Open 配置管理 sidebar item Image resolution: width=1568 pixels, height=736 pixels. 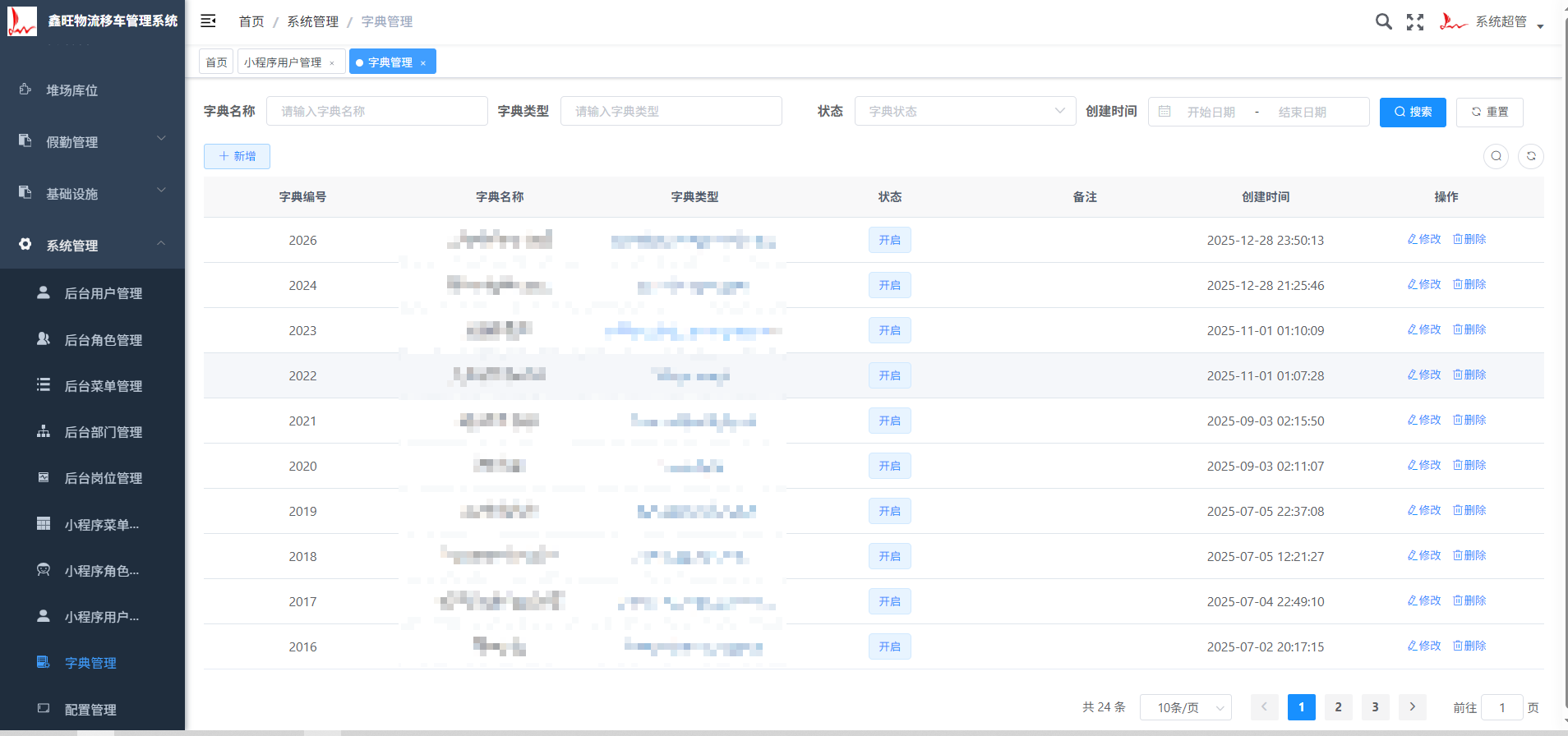pyautogui.click(x=92, y=710)
